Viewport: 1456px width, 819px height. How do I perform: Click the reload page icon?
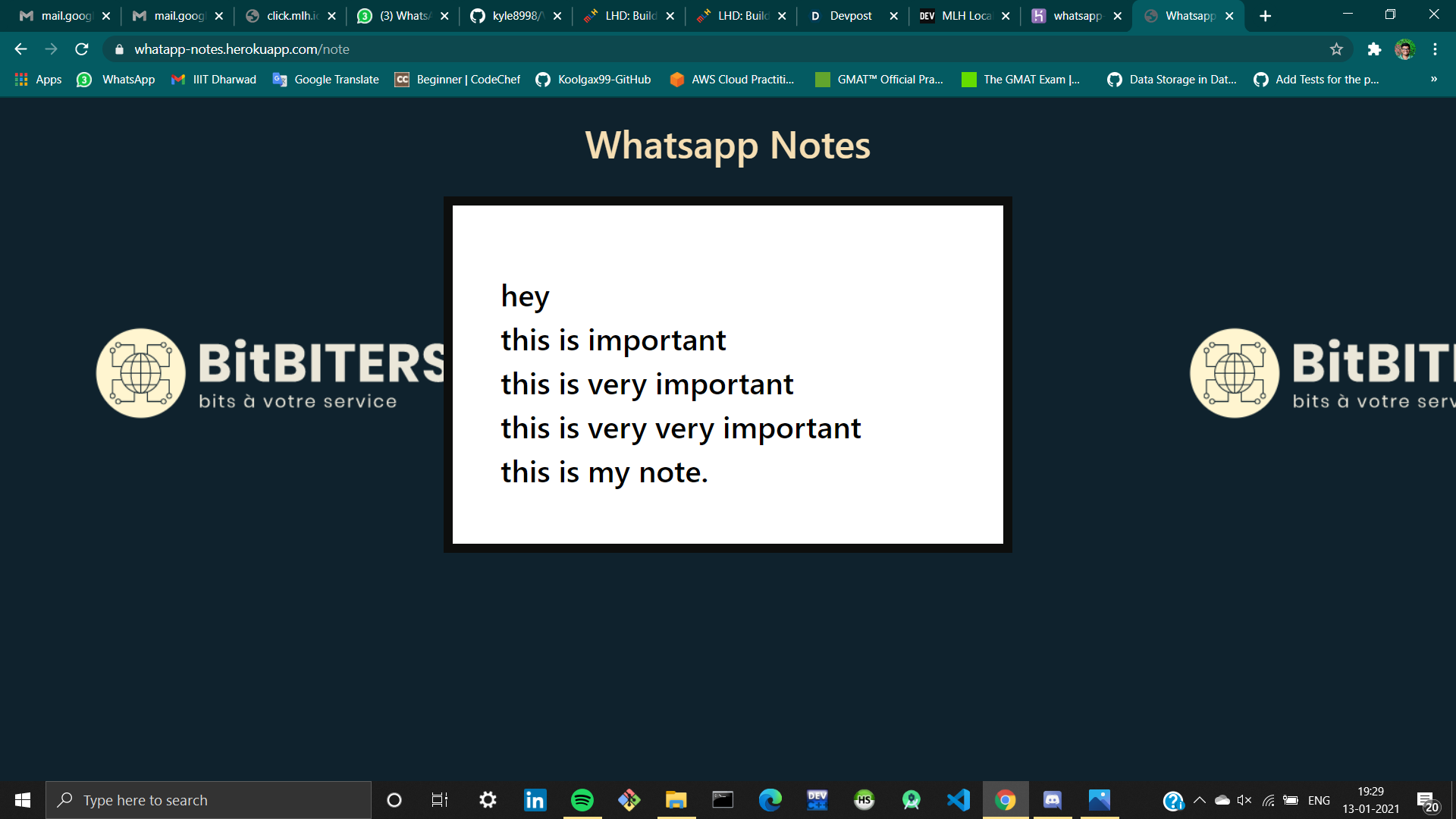(x=82, y=49)
